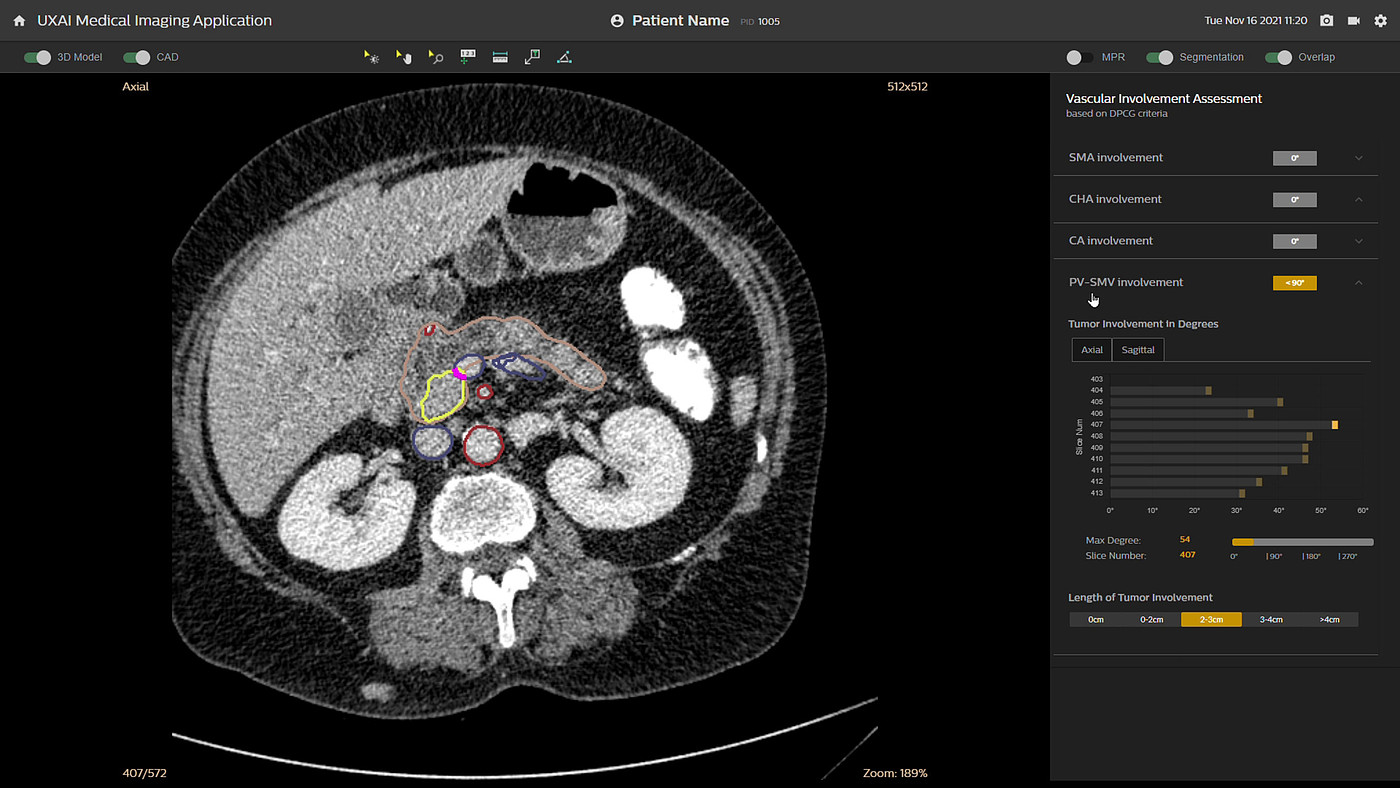Switch to the Sagittal tab

point(1138,350)
